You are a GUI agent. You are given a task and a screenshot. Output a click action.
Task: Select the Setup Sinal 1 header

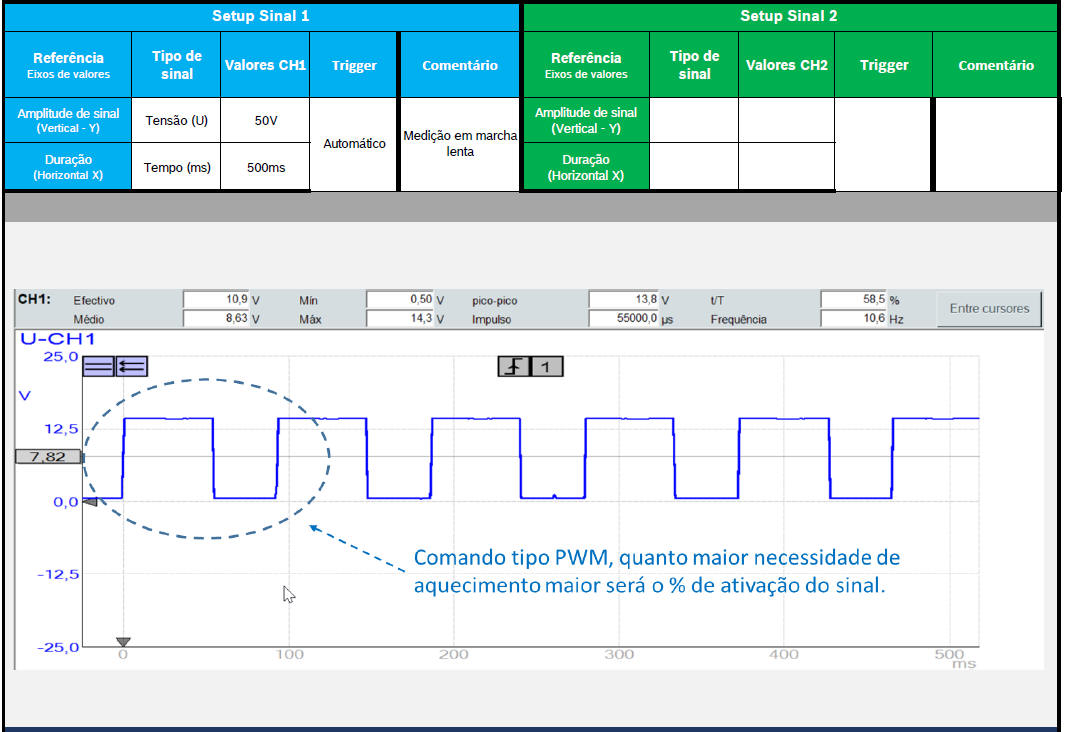point(261,16)
